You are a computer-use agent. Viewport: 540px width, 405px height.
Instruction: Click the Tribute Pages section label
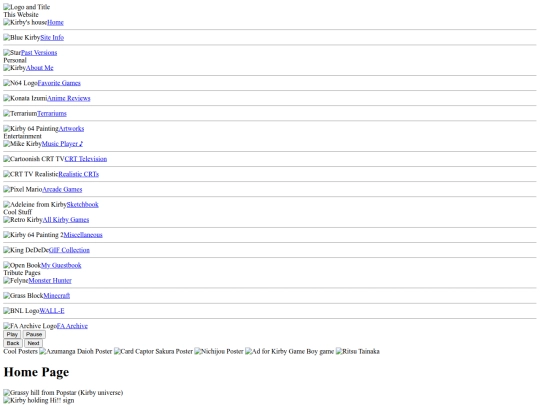[22, 273]
